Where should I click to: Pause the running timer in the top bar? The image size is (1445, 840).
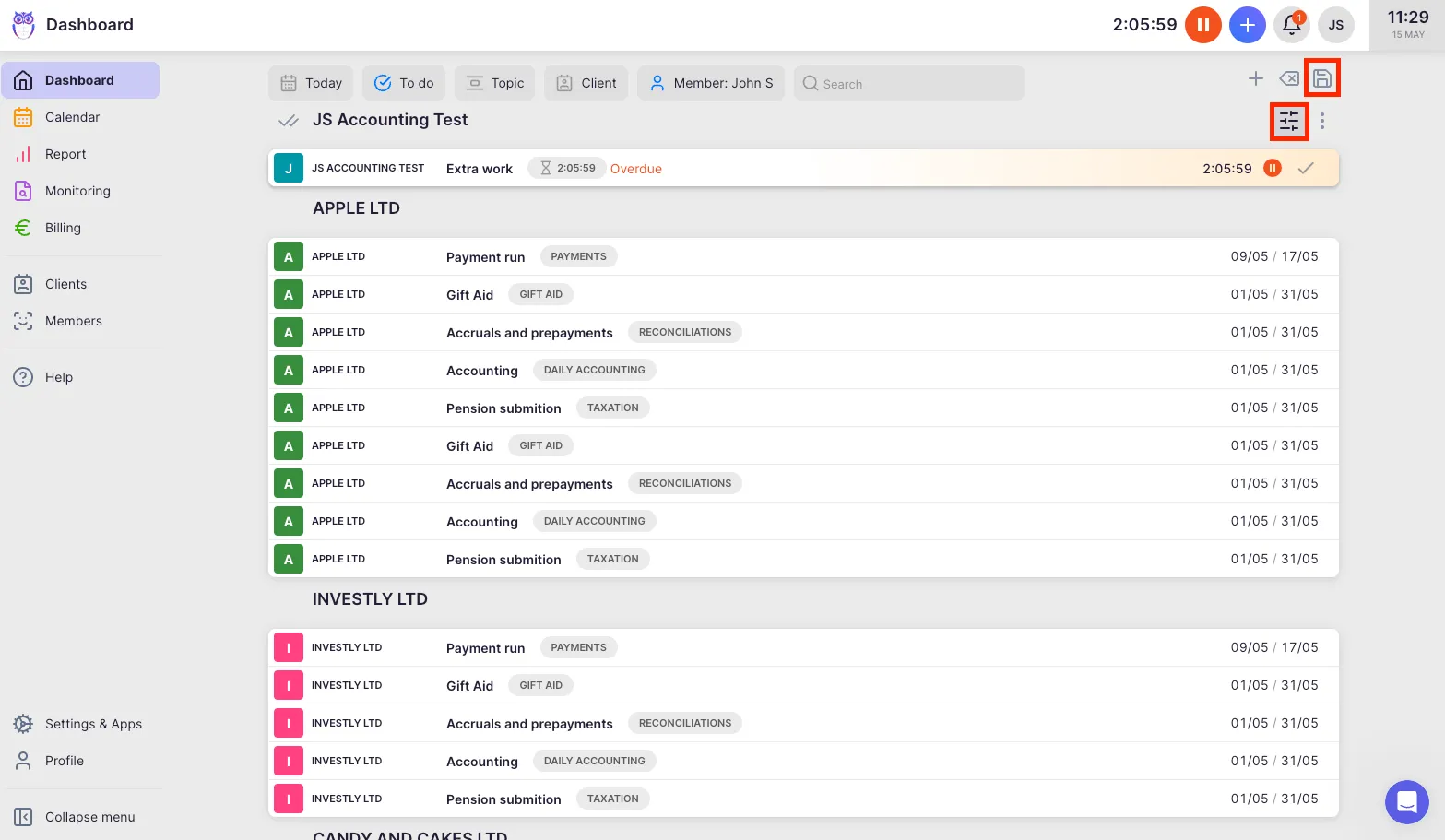1202,25
